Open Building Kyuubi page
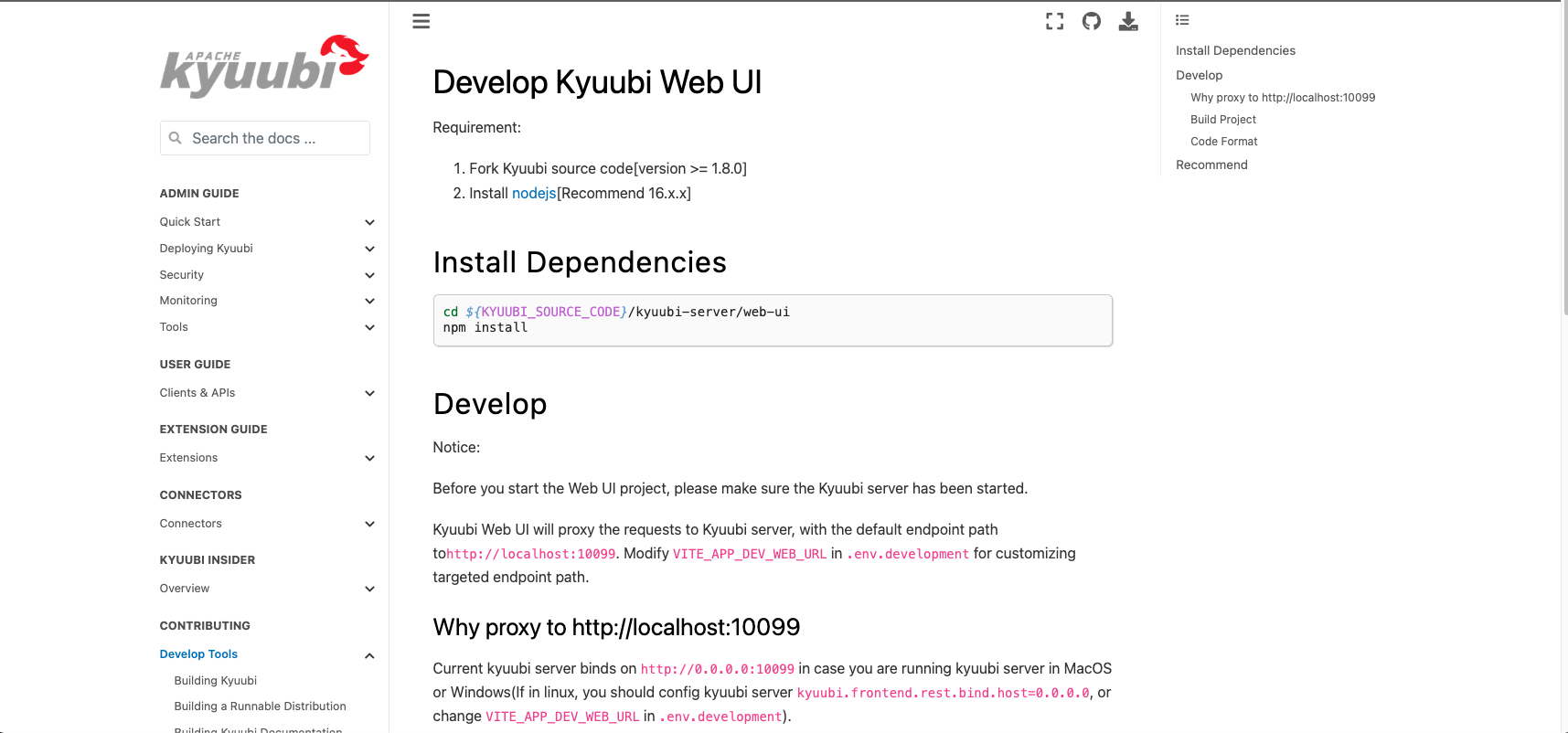This screenshot has height=733, width=1568. (x=216, y=681)
